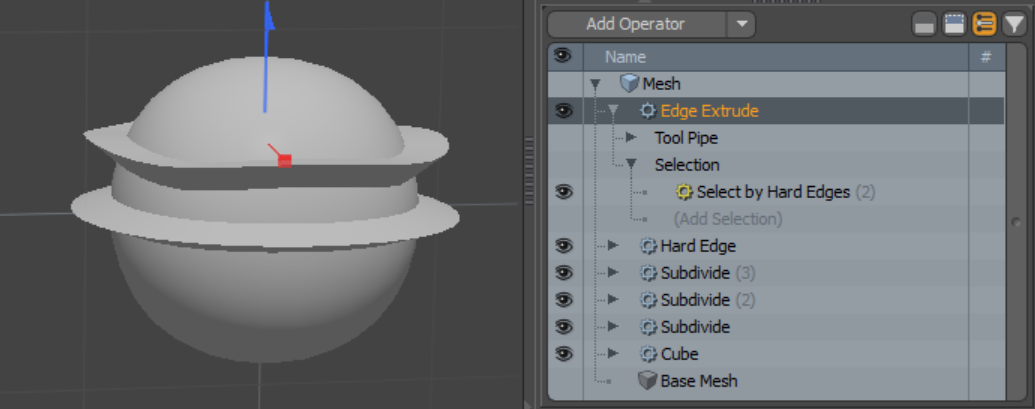Screen dimensions: 1035x409
Task: Open the Add Operator dropdown arrow
Action: (x=741, y=25)
